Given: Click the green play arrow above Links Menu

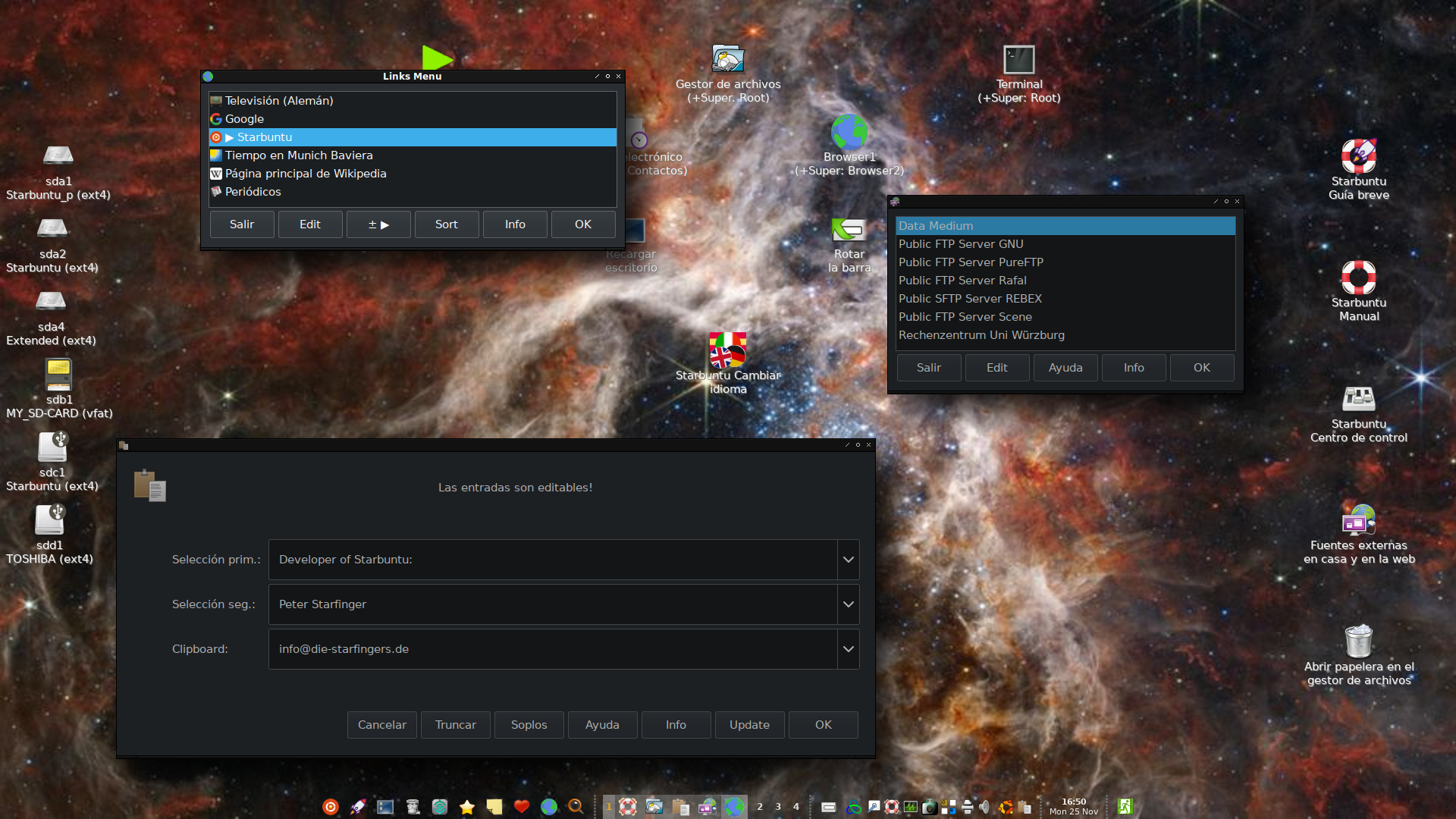Looking at the screenshot, I should point(437,58).
